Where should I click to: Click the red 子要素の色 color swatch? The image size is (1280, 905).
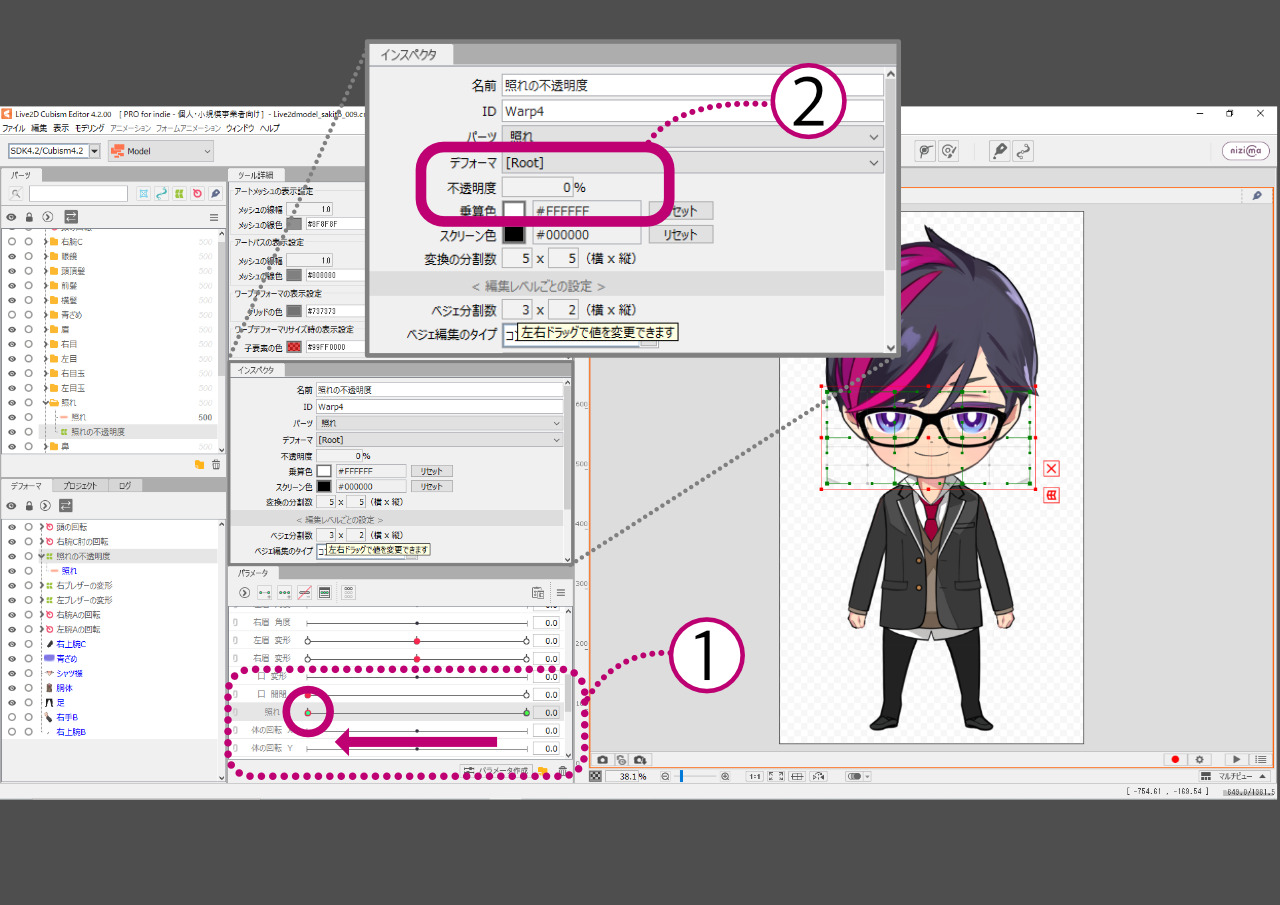click(x=294, y=347)
